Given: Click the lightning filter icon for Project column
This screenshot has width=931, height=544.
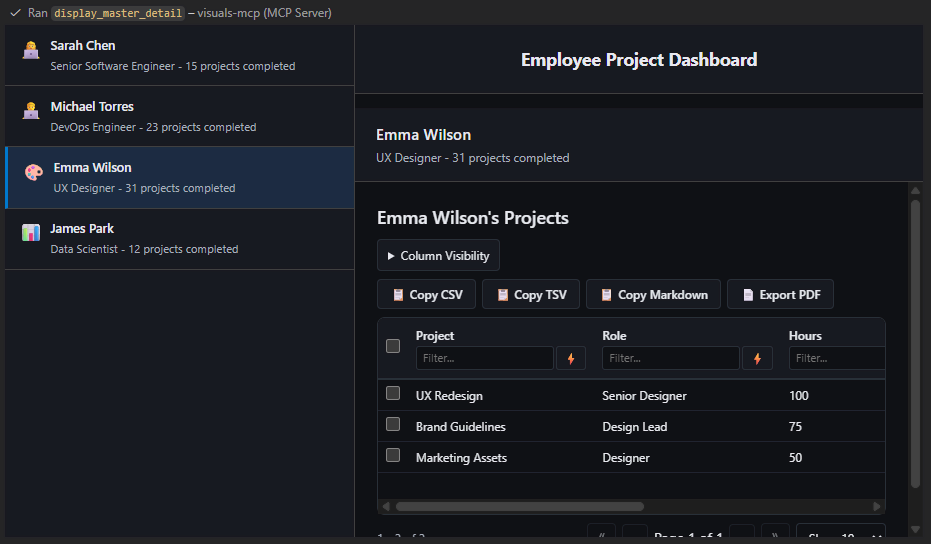Looking at the screenshot, I should tap(571, 358).
